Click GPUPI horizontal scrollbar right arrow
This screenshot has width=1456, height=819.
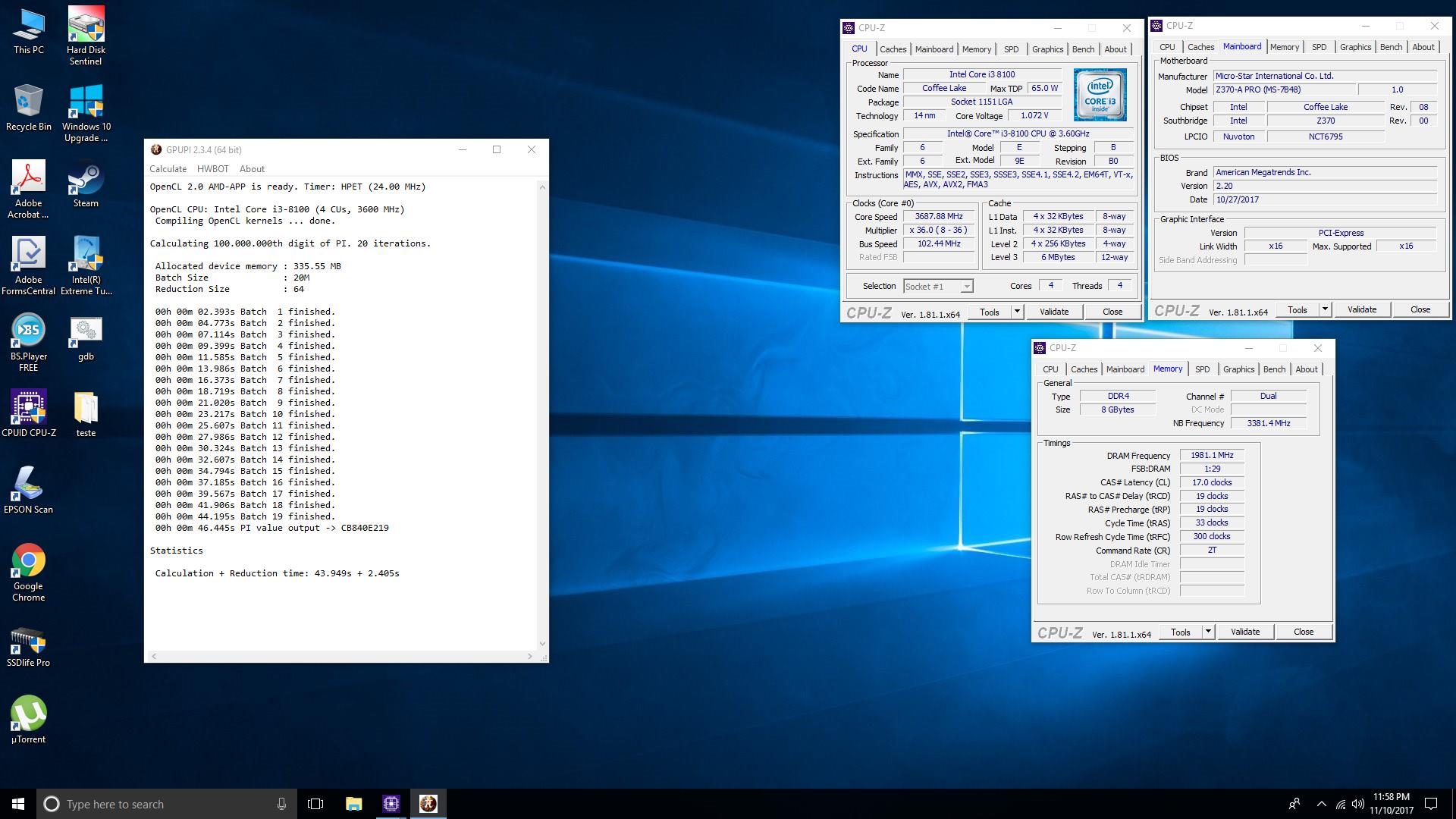[x=530, y=656]
